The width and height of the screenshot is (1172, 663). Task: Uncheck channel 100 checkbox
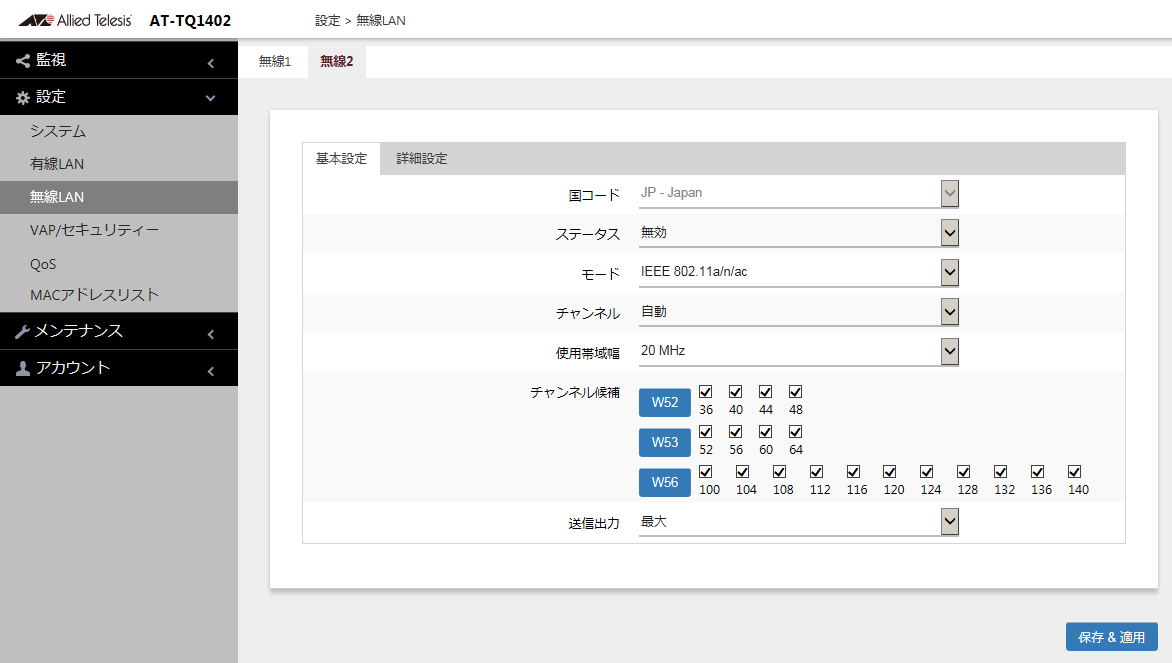tap(706, 472)
